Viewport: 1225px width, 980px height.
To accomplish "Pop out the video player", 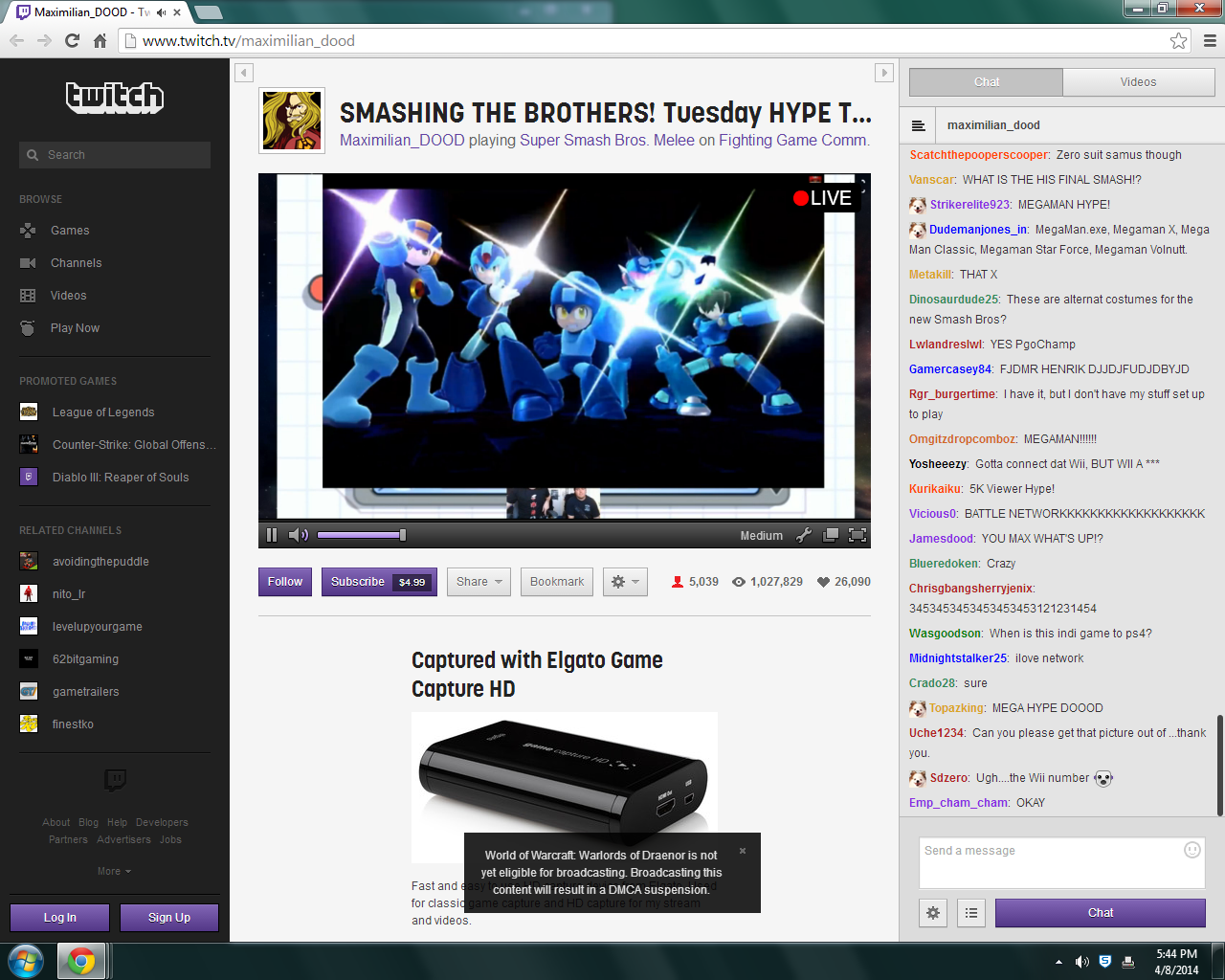I will 831,535.
